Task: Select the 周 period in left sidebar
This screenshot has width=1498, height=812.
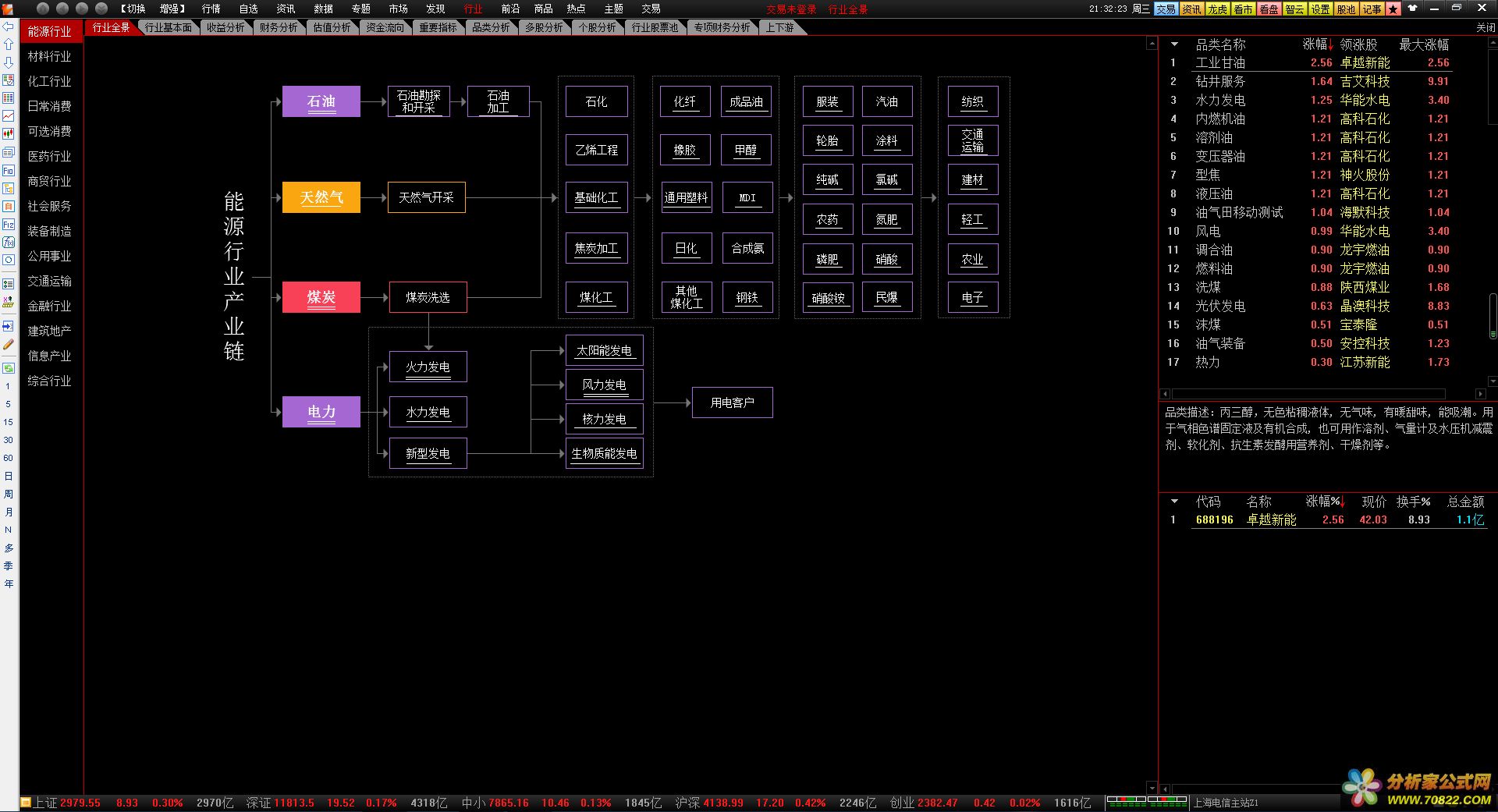Action: [x=9, y=494]
